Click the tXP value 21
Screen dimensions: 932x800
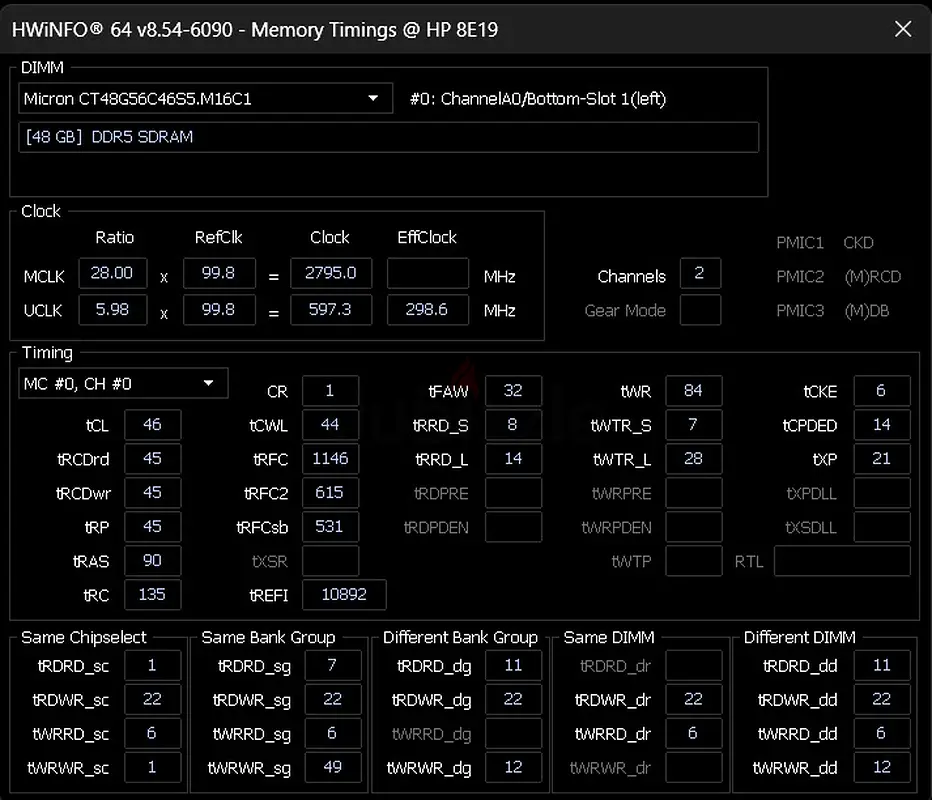(x=882, y=459)
